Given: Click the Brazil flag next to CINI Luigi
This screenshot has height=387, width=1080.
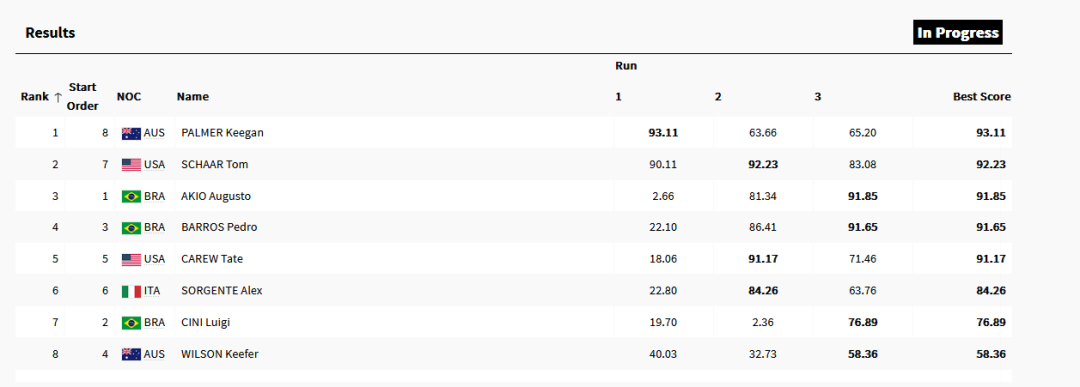Looking at the screenshot, I should point(132,322).
